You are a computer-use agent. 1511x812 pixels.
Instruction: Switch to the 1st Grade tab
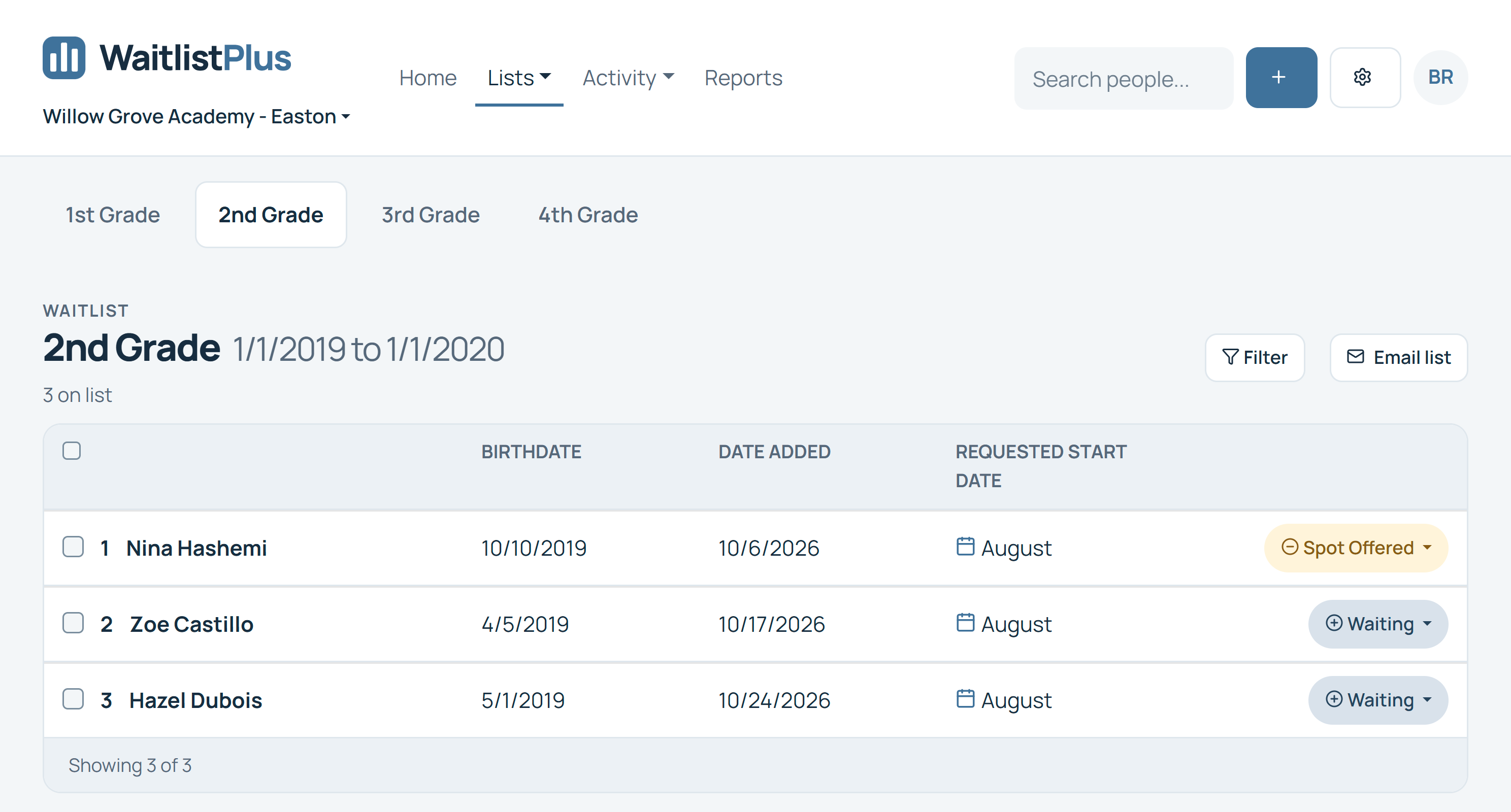click(113, 215)
